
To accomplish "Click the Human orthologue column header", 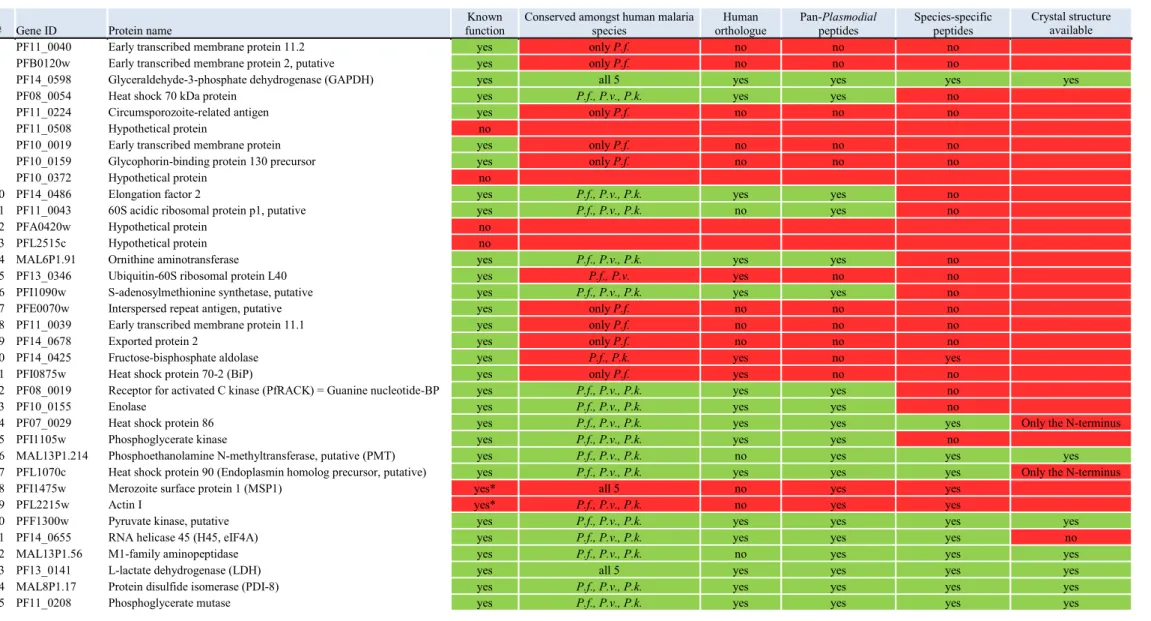I will tap(740, 23).
